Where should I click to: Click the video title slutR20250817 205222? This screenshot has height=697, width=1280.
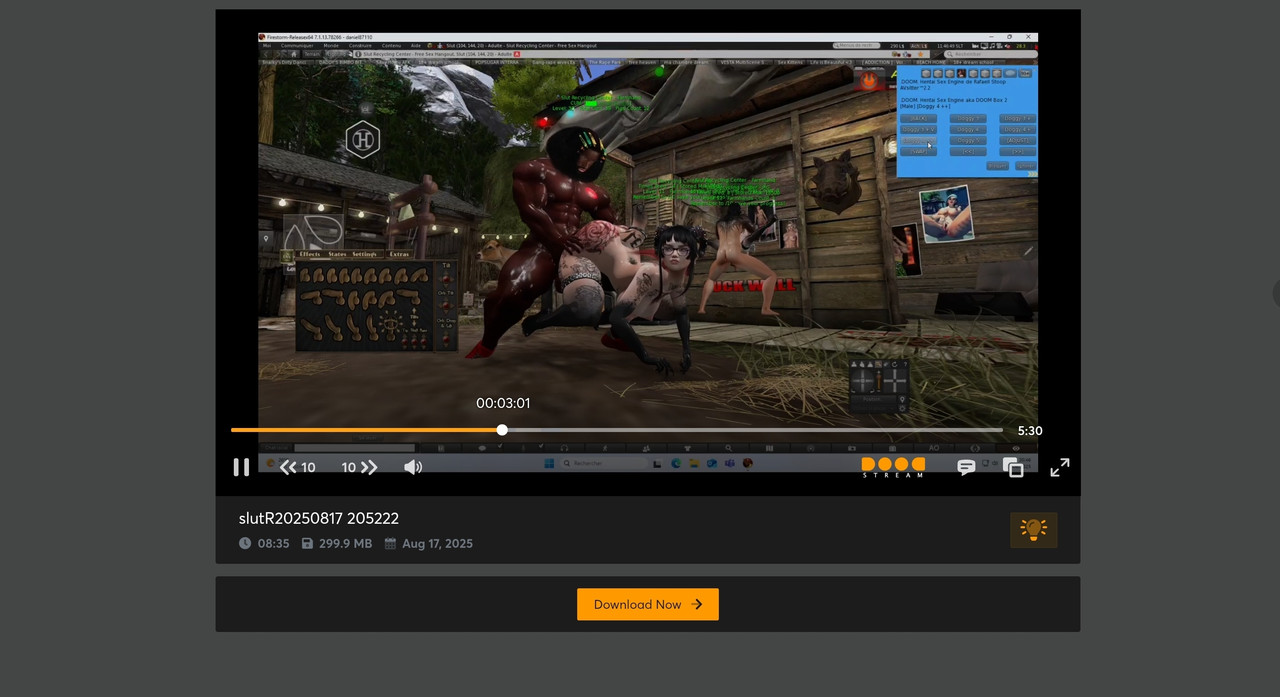click(319, 518)
